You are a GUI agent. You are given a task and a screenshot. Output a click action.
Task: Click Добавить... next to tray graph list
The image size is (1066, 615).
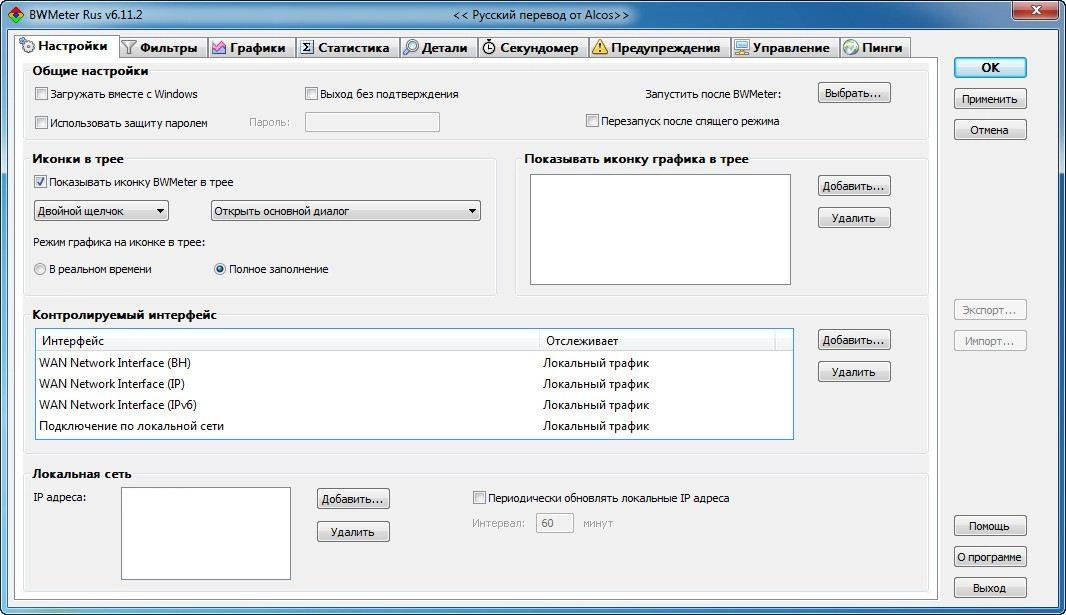tap(854, 186)
